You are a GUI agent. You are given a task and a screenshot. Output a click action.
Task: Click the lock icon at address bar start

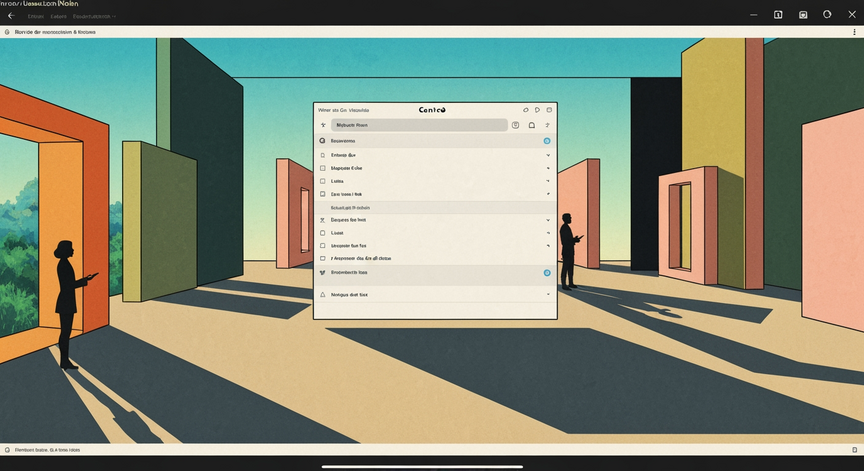[7, 32]
